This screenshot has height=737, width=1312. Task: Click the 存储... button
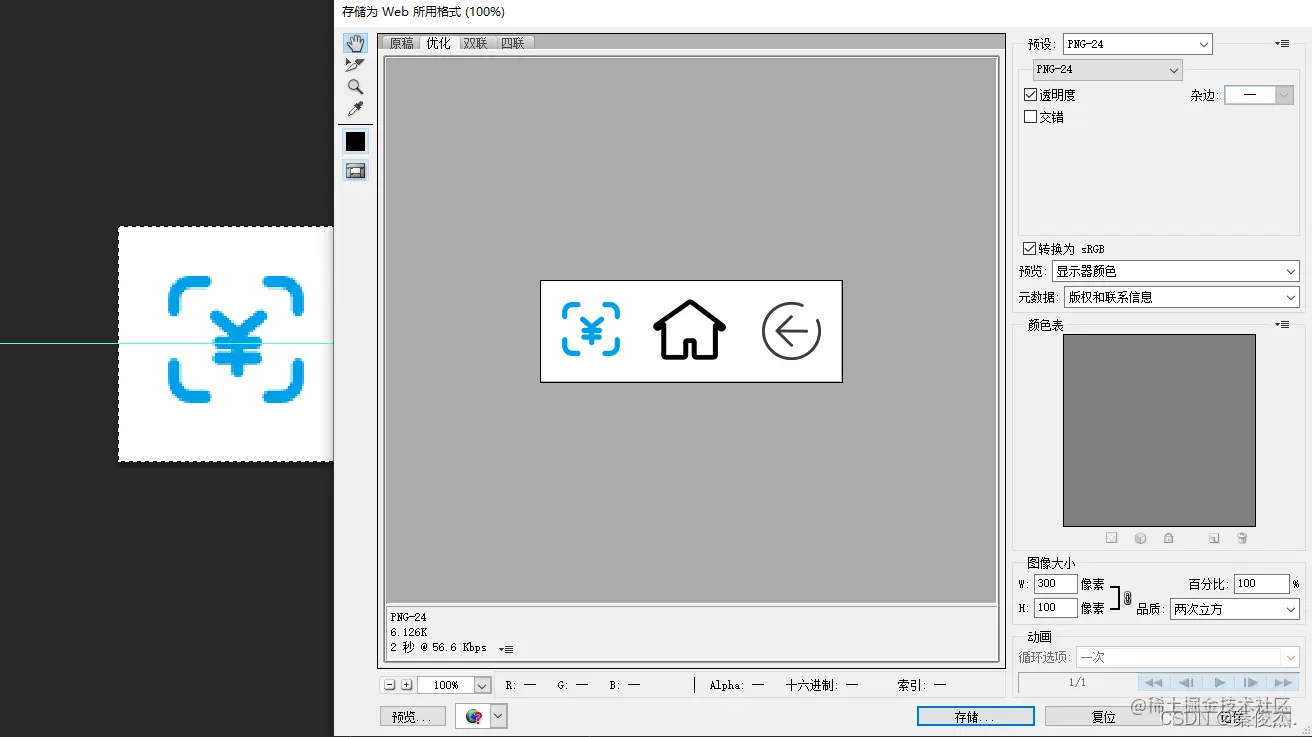(x=975, y=717)
